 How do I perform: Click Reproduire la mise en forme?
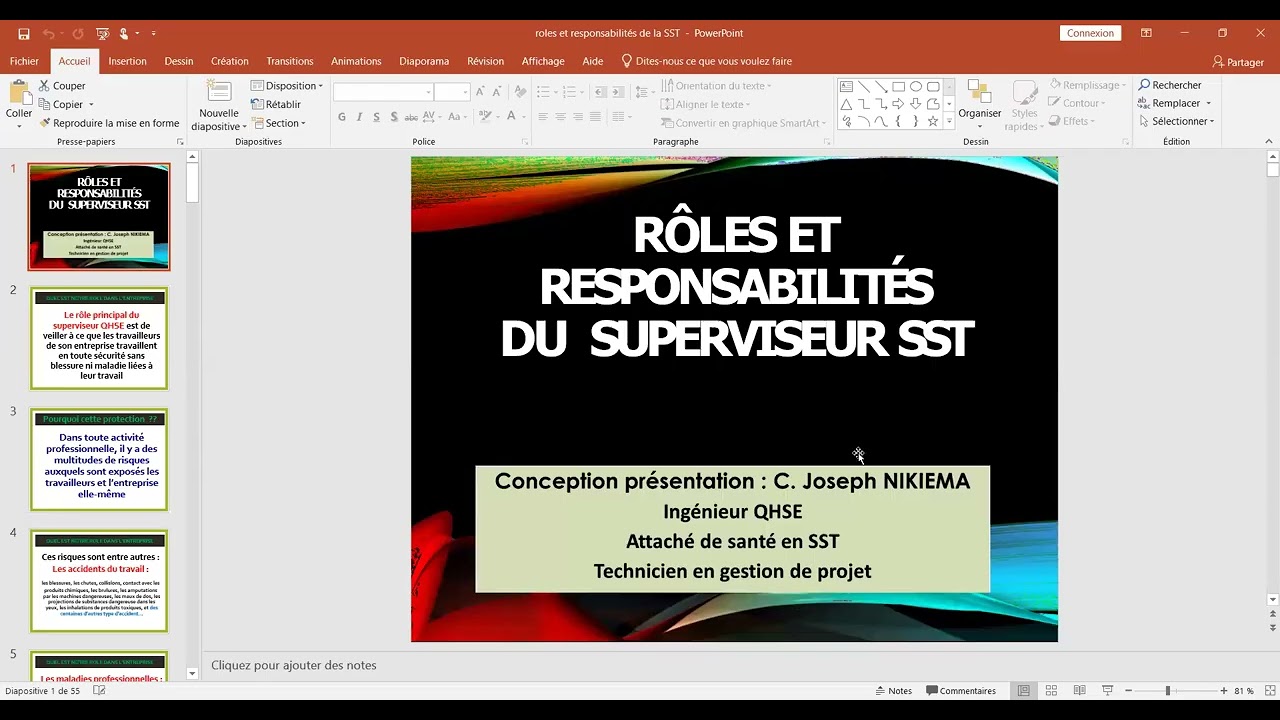pyautogui.click(x=109, y=123)
